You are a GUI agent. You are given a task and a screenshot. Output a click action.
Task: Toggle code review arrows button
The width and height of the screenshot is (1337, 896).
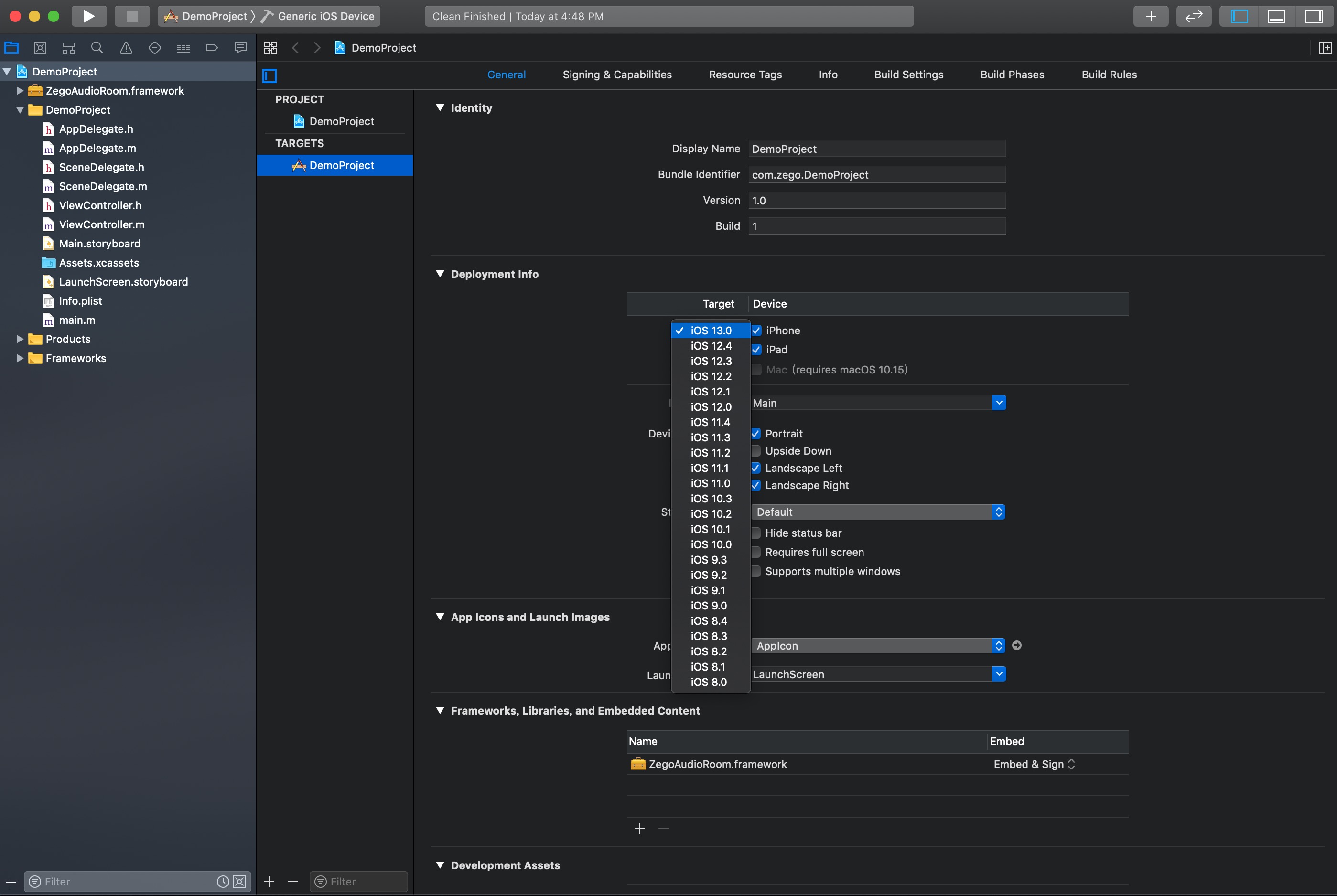click(1194, 16)
